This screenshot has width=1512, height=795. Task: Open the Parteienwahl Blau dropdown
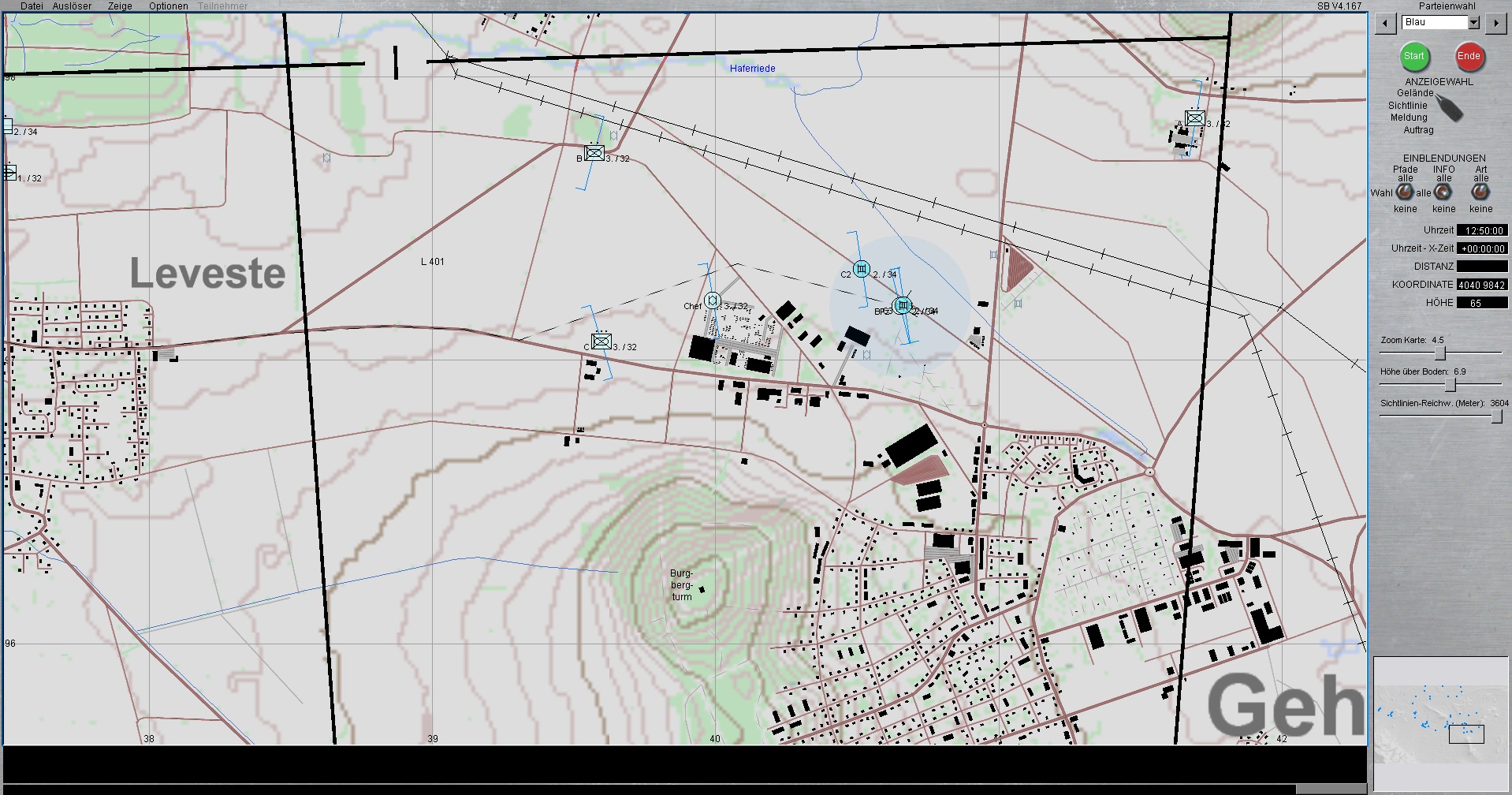[x=1473, y=23]
